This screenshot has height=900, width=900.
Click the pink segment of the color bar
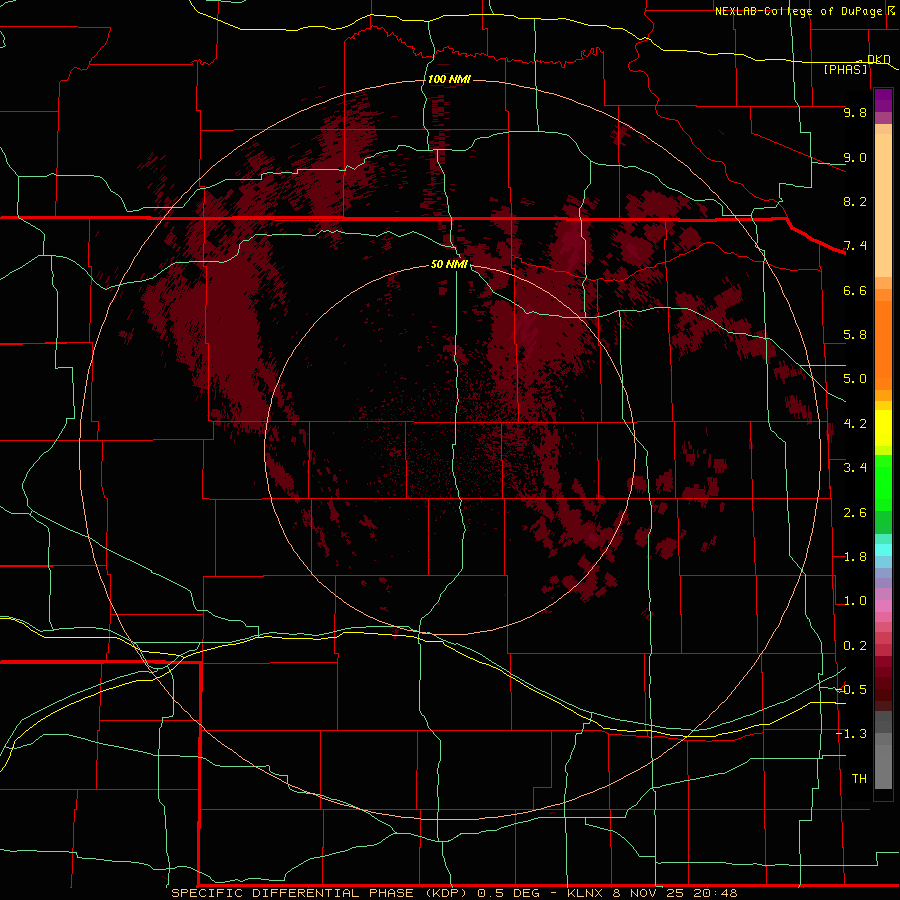(x=883, y=606)
